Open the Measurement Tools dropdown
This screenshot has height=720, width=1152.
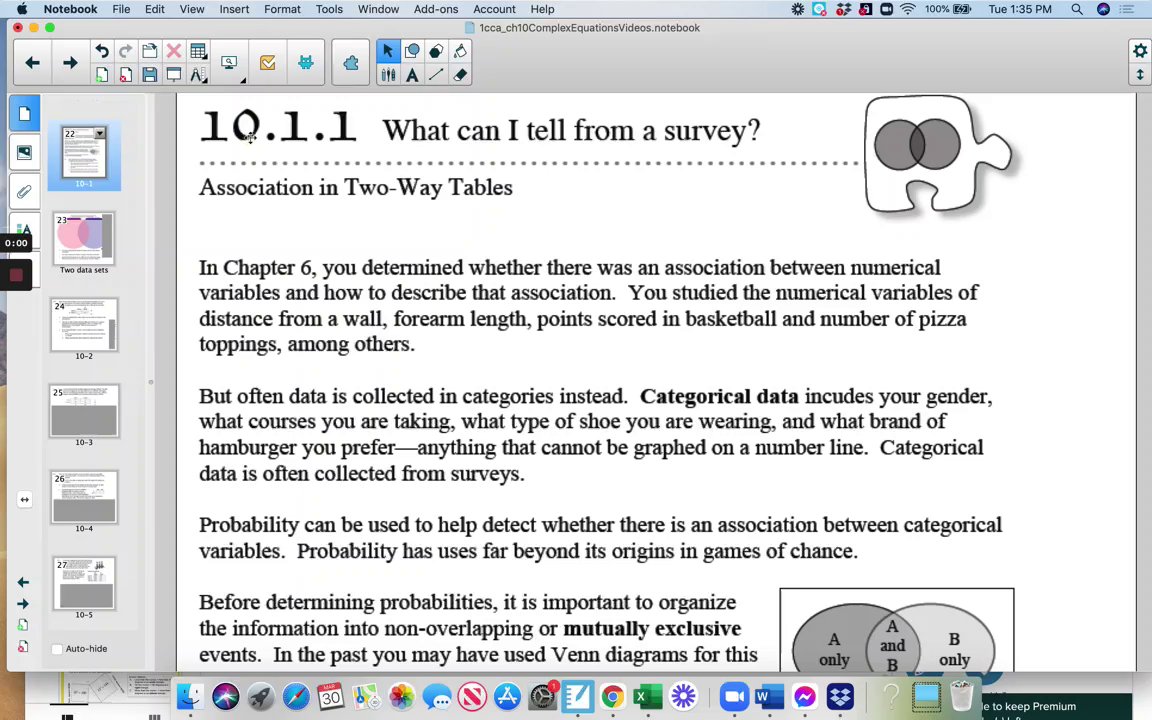point(198,74)
